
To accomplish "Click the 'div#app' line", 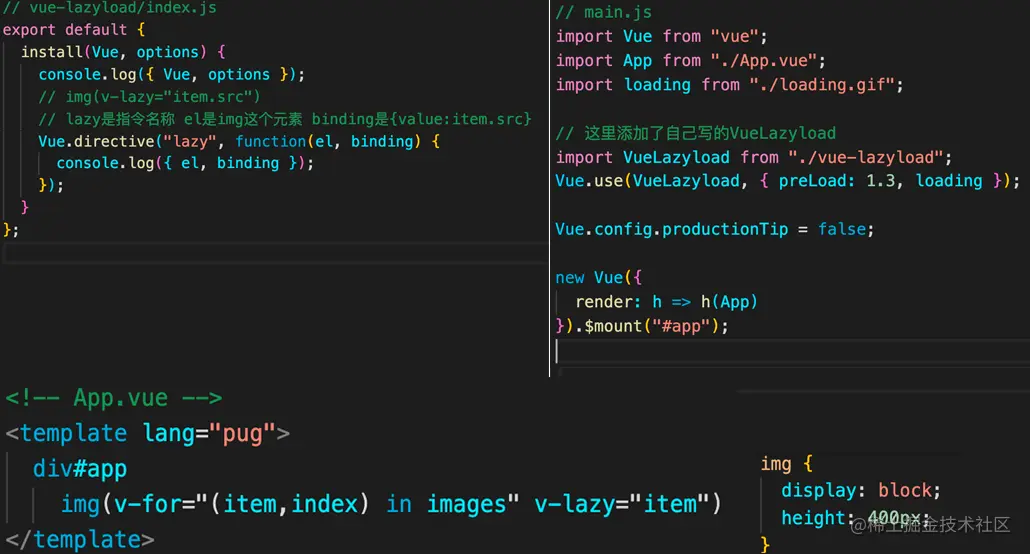I will point(79,469).
